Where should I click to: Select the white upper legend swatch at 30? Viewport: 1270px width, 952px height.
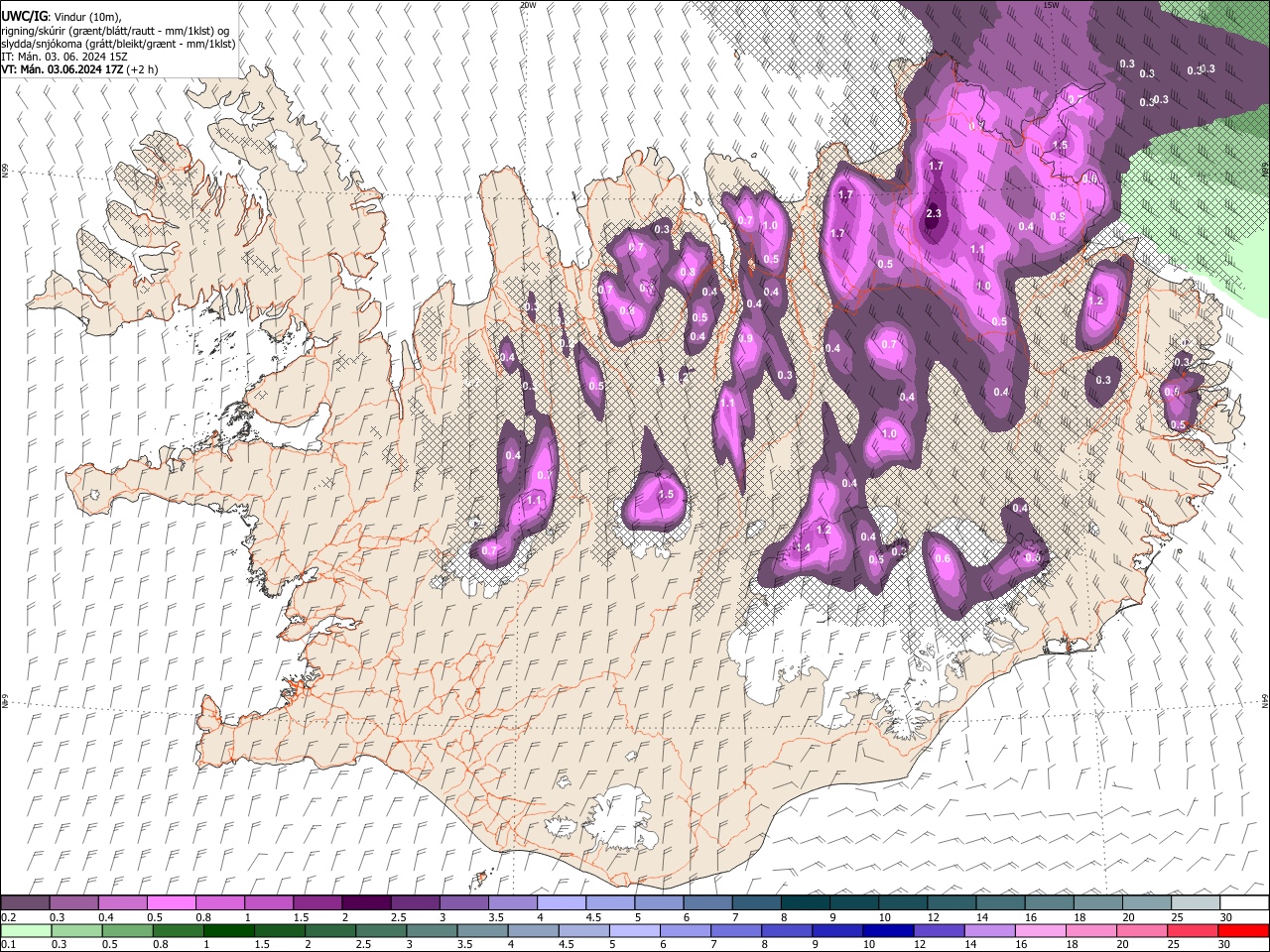(1243, 902)
